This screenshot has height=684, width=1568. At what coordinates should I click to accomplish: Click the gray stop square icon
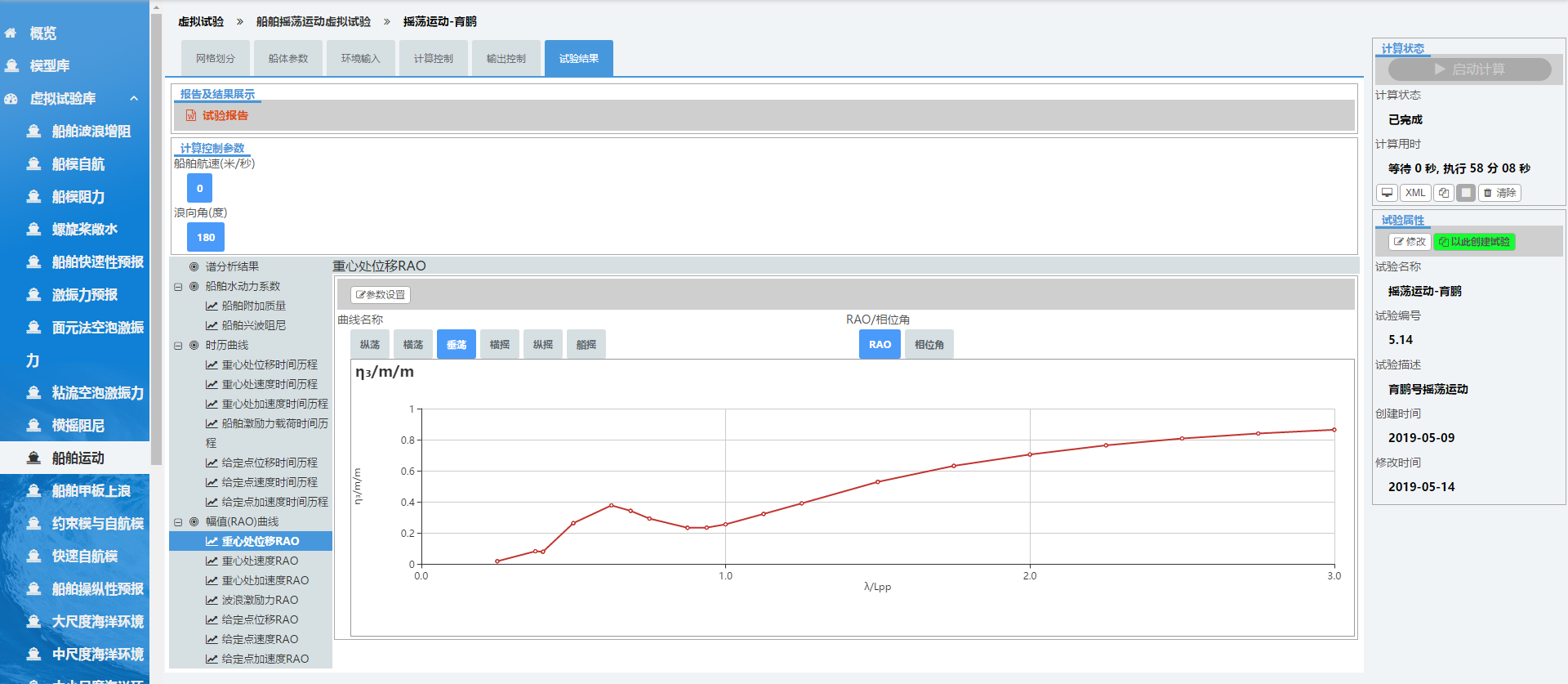coord(1466,193)
